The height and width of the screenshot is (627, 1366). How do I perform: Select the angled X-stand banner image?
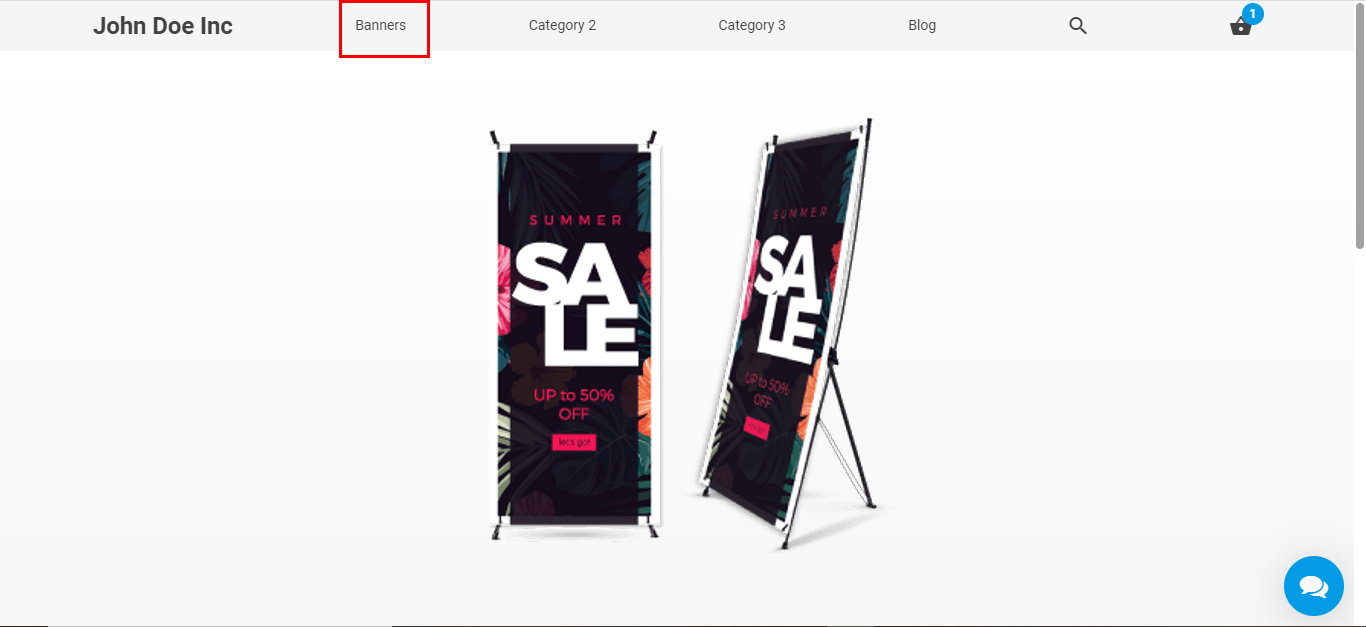[x=786, y=334]
